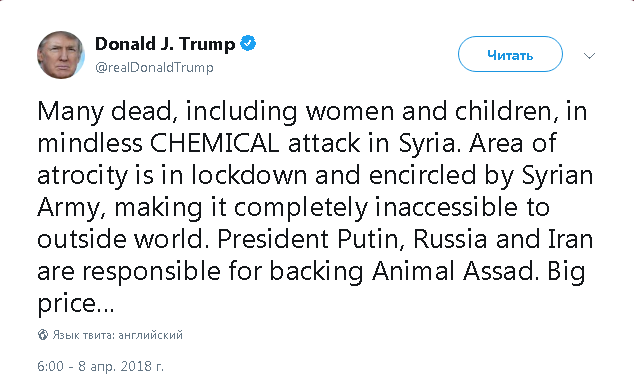Click the trailing text price... in tweet
The image size is (634, 387).
pyautogui.click(x=76, y=305)
